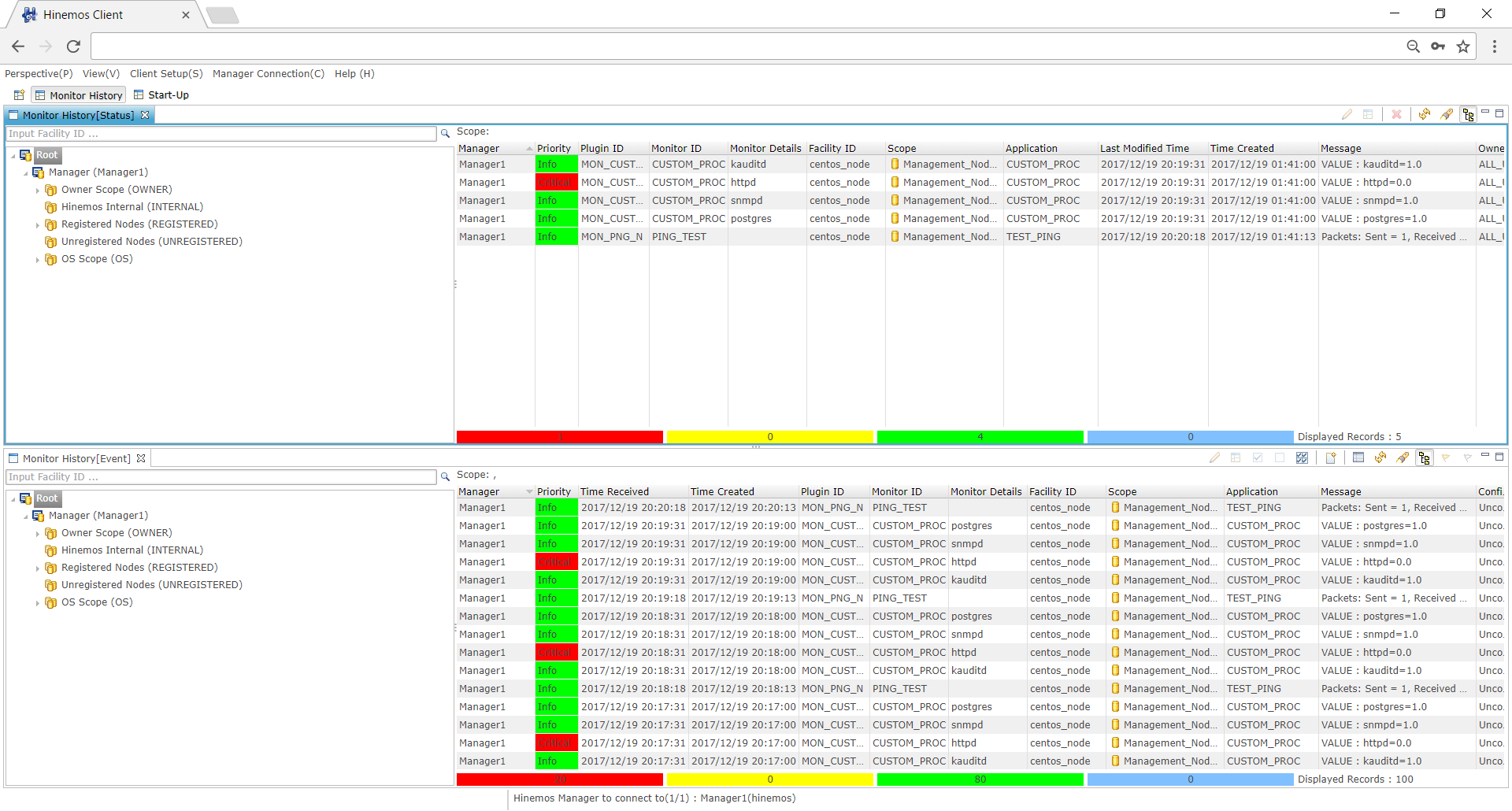Click the single checkmark confirm icon in the Event toolbar
This screenshot has height=811, width=1512.
1258,457
